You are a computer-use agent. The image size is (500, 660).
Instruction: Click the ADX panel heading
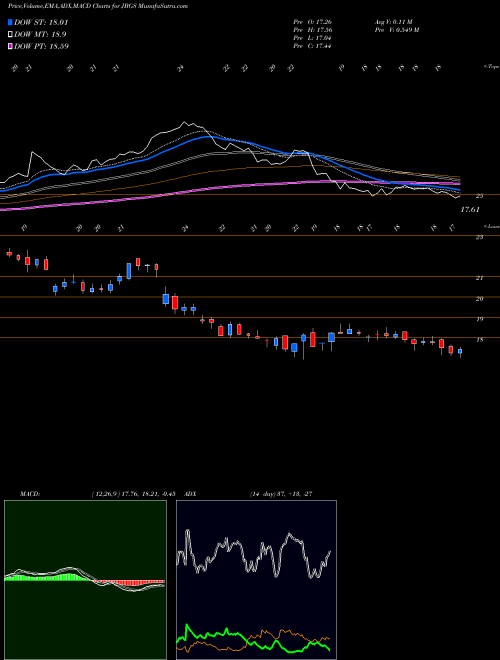pyautogui.click(x=189, y=494)
